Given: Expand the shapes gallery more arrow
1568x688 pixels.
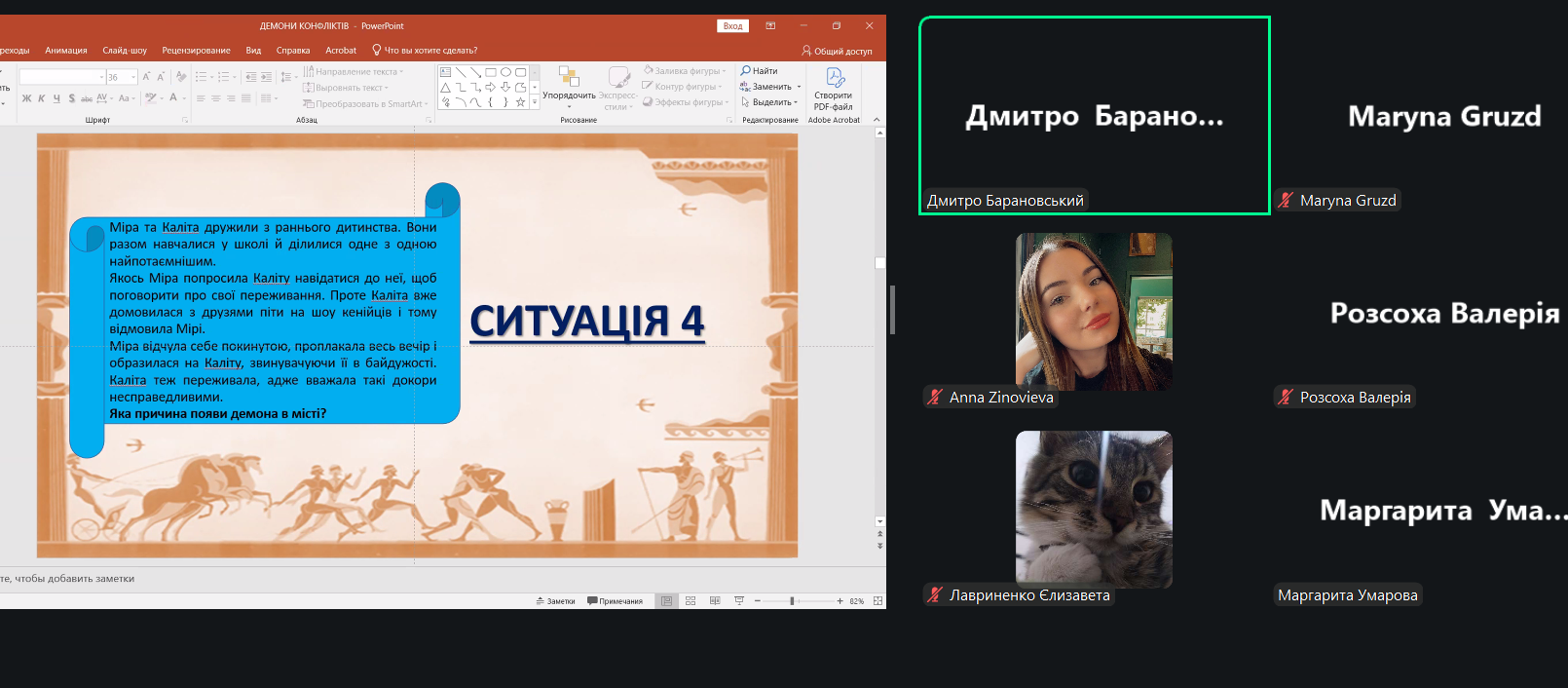Looking at the screenshot, I should coord(535,102).
